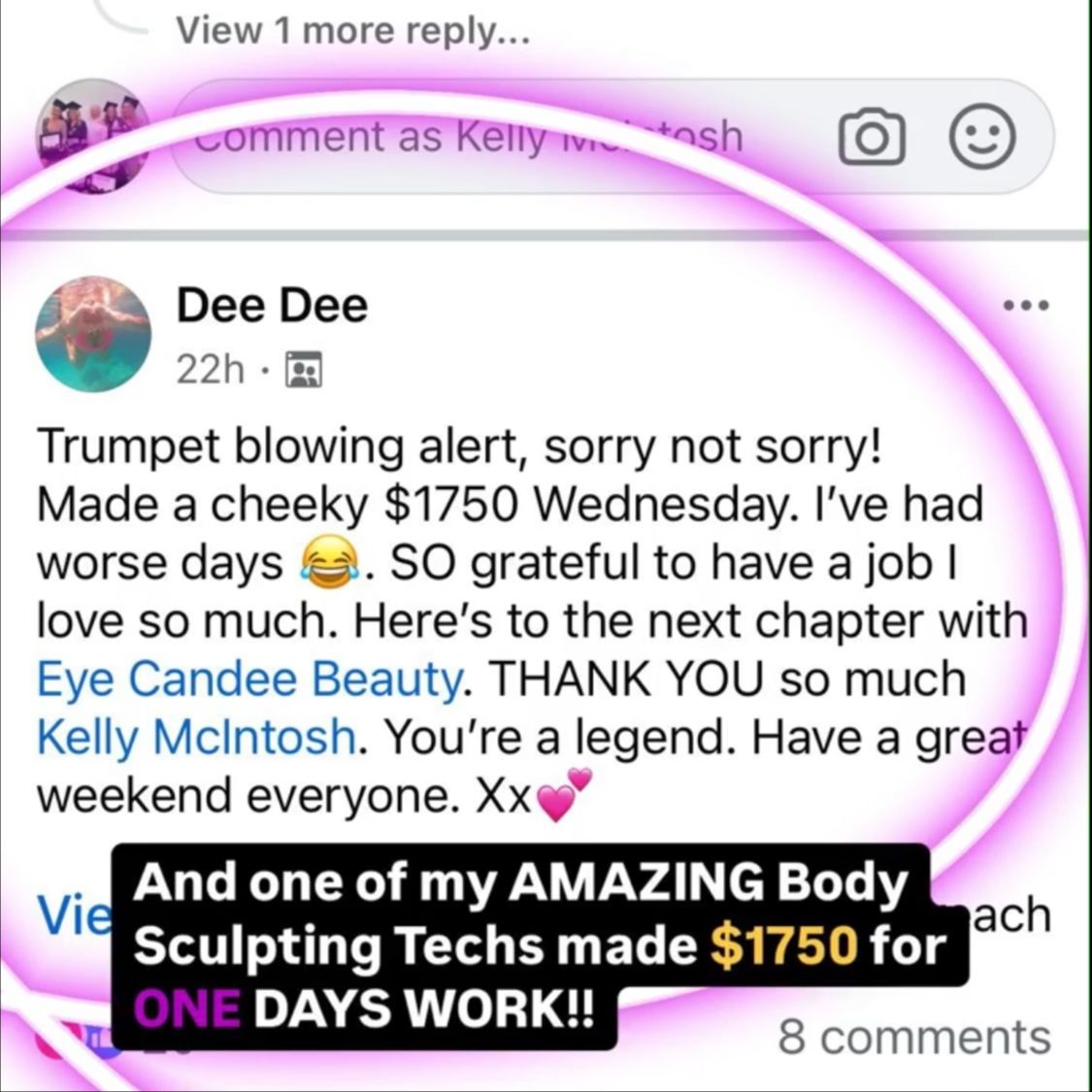The width and height of the screenshot is (1092, 1092).
Task: Open the Dee Dee profile name
Action: point(272,305)
